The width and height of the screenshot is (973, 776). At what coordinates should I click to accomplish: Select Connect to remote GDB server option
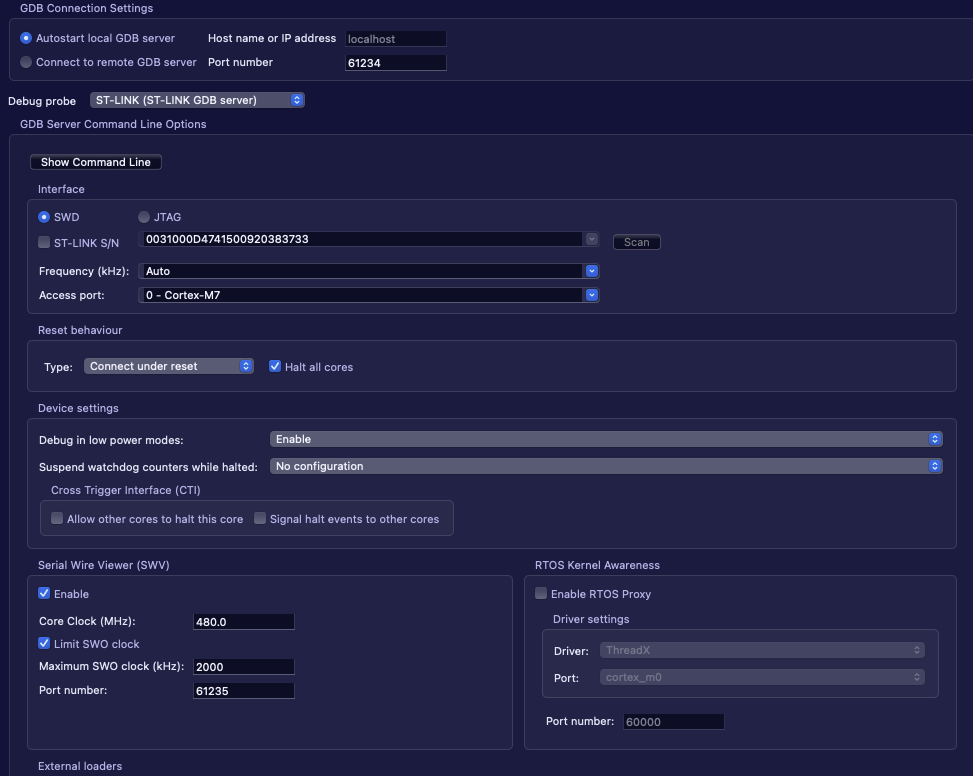coord(26,62)
